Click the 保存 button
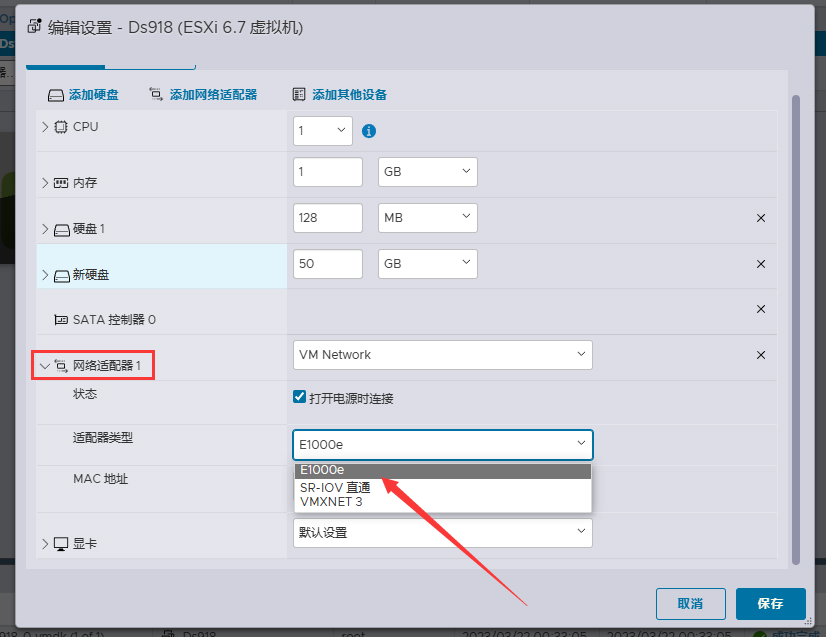This screenshot has height=637, width=826. click(771, 604)
